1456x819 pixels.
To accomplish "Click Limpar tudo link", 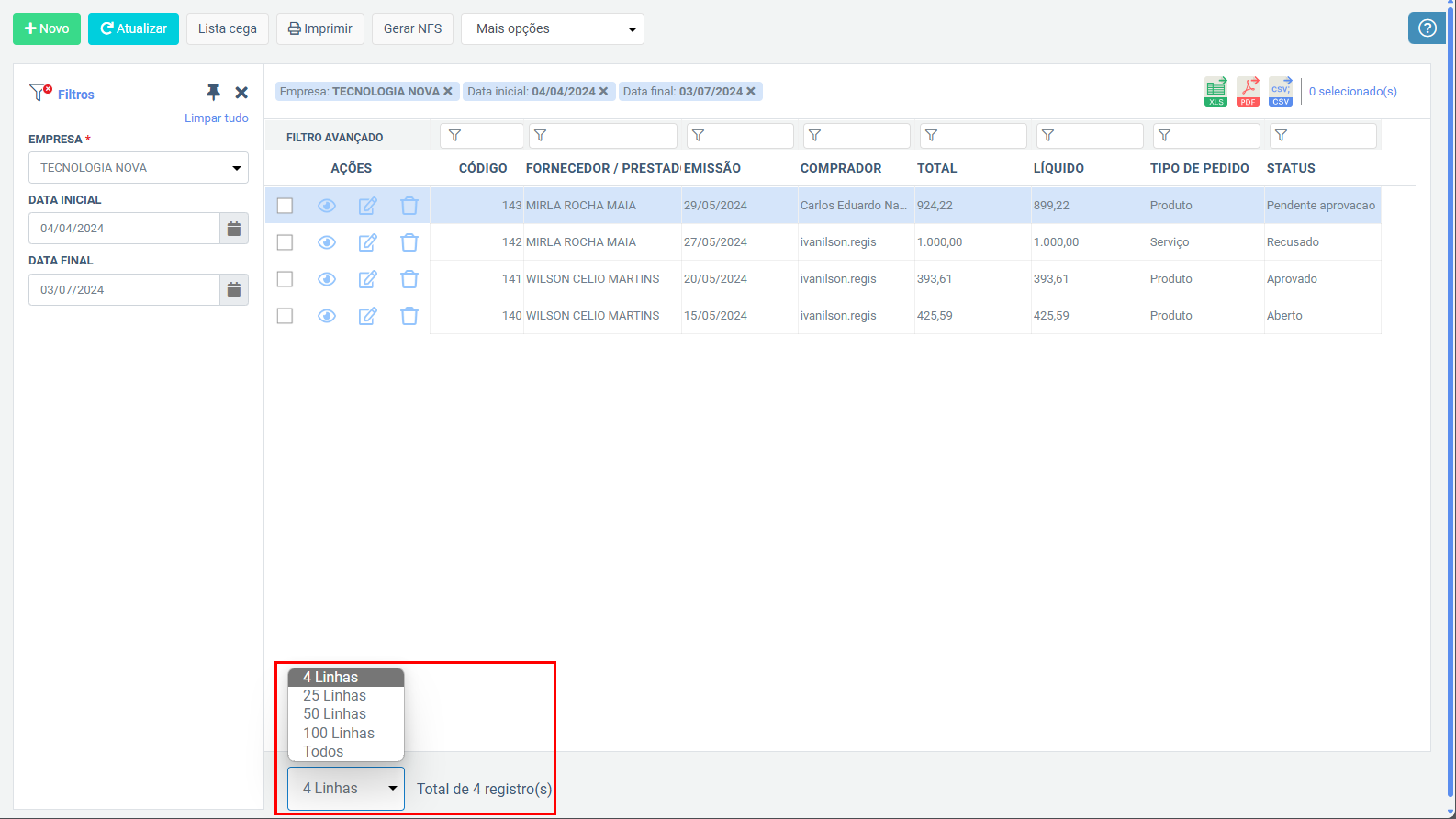I will click(217, 118).
